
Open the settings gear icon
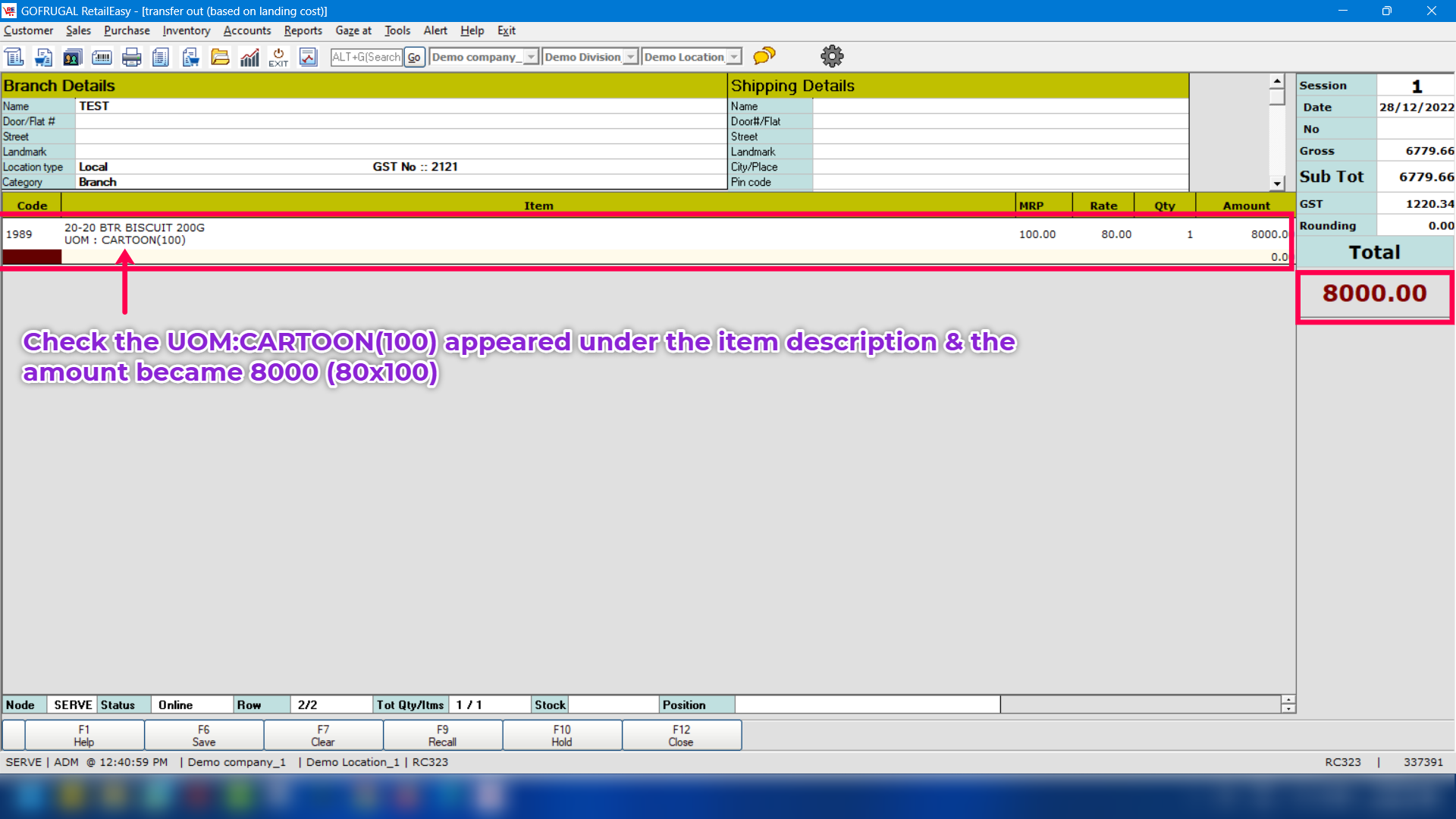pyautogui.click(x=832, y=56)
